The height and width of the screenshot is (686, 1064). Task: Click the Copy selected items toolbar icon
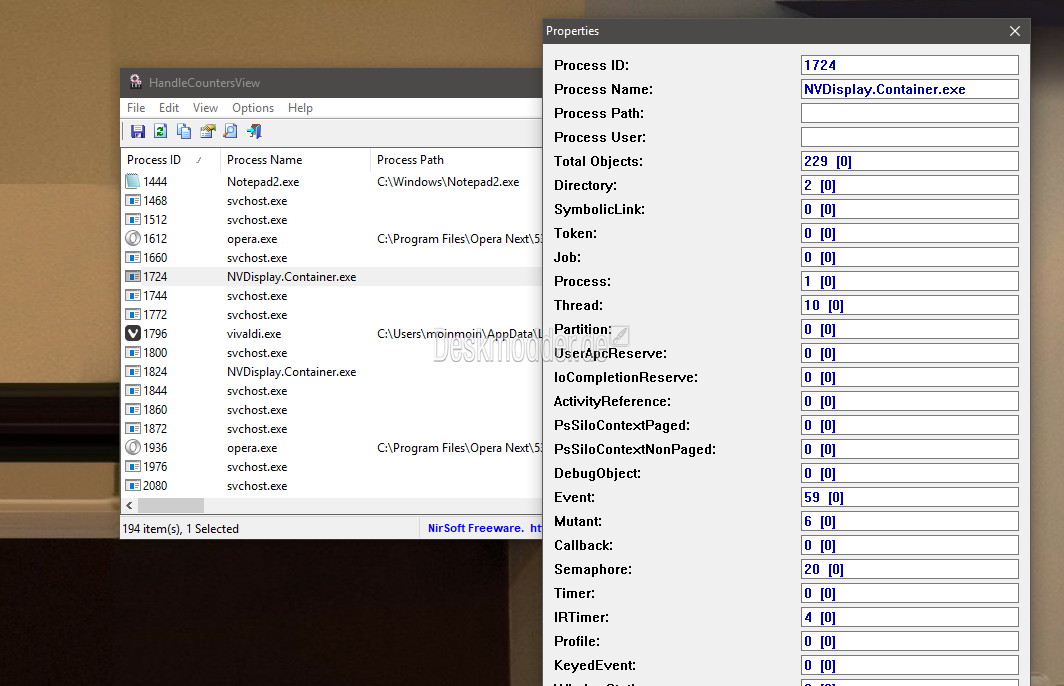point(184,131)
